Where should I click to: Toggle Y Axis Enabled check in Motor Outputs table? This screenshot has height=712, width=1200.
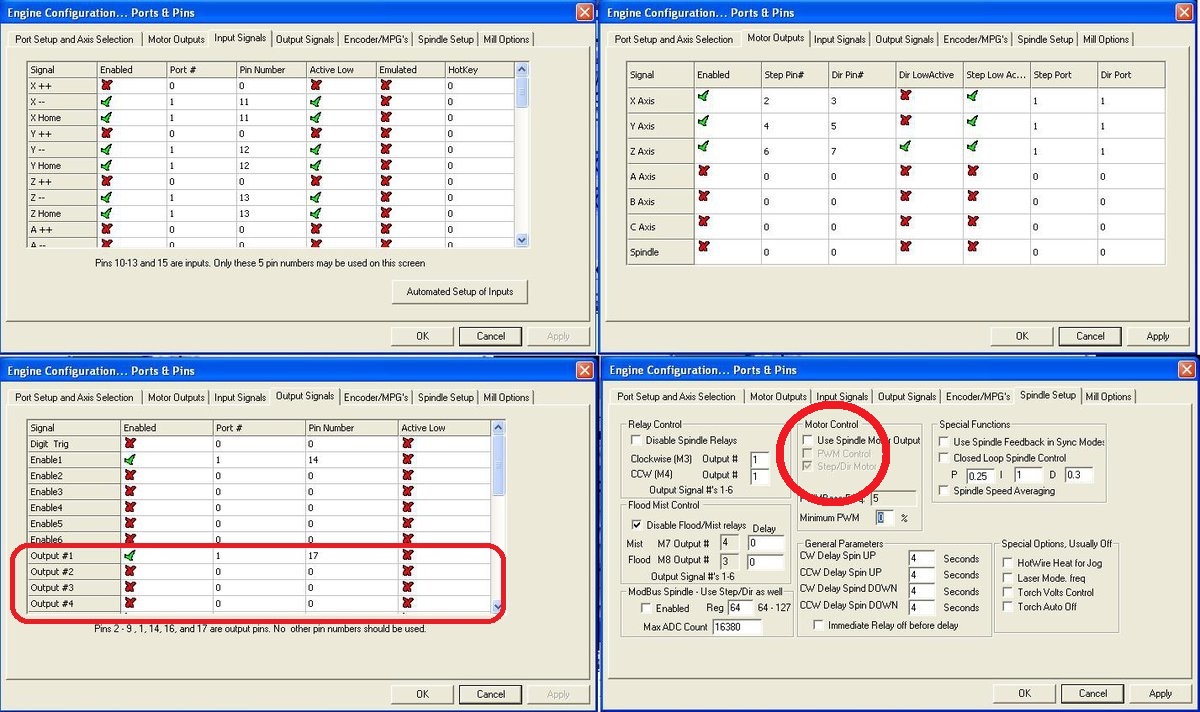pyautogui.click(x=704, y=121)
